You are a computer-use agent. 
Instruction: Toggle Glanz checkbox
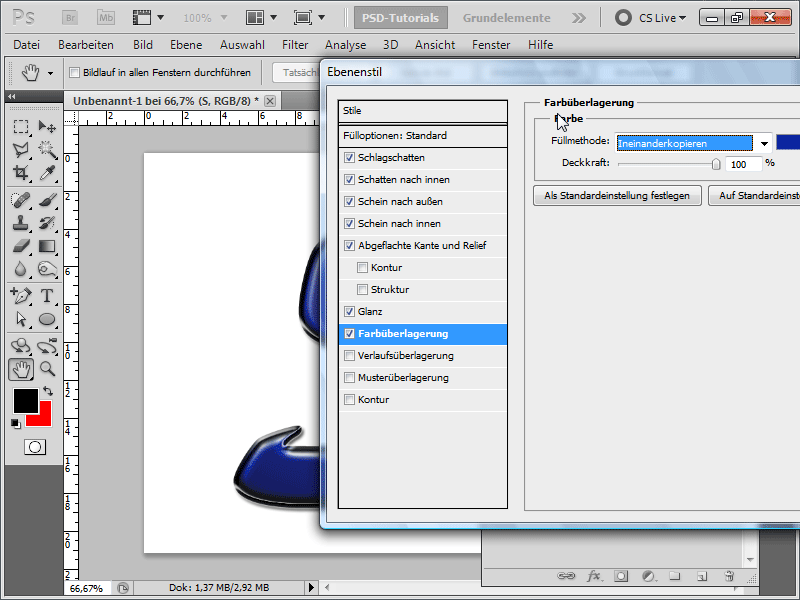(x=349, y=311)
